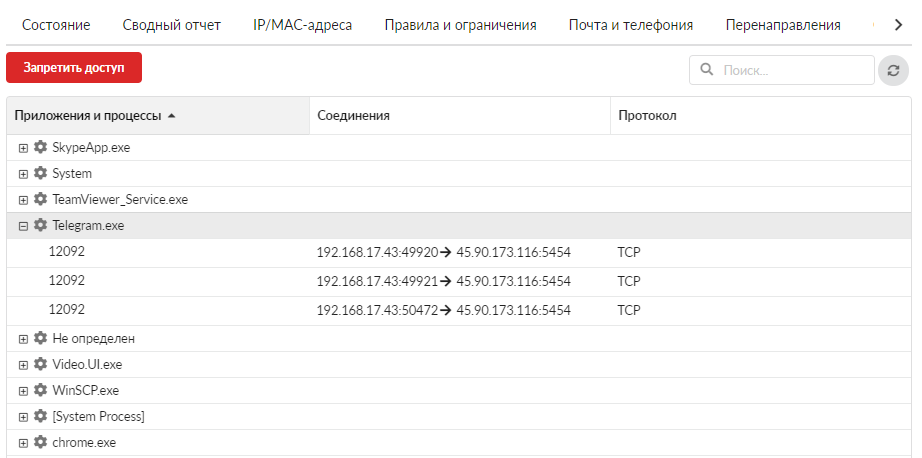Expand the Video.UI.exe node
This screenshot has width=922, height=458.
point(23,365)
